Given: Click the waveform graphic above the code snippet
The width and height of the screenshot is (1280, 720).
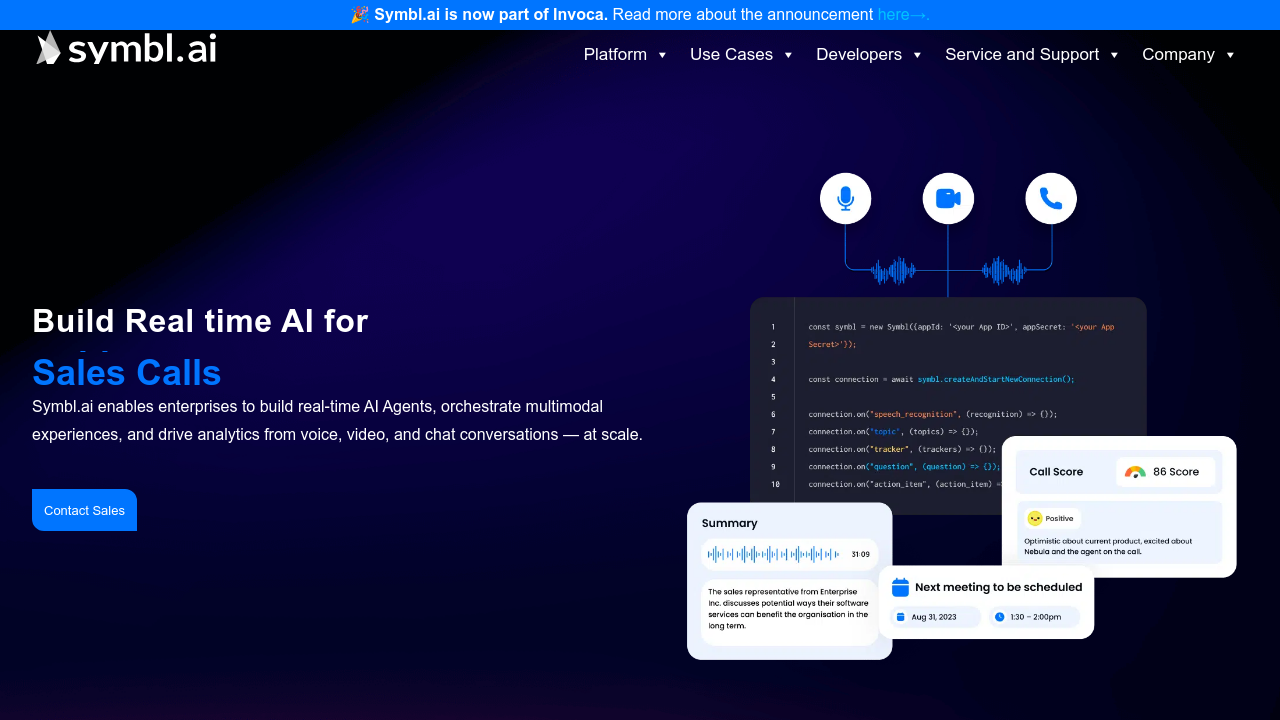Looking at the screenshot, I should [x=895, y=270].
